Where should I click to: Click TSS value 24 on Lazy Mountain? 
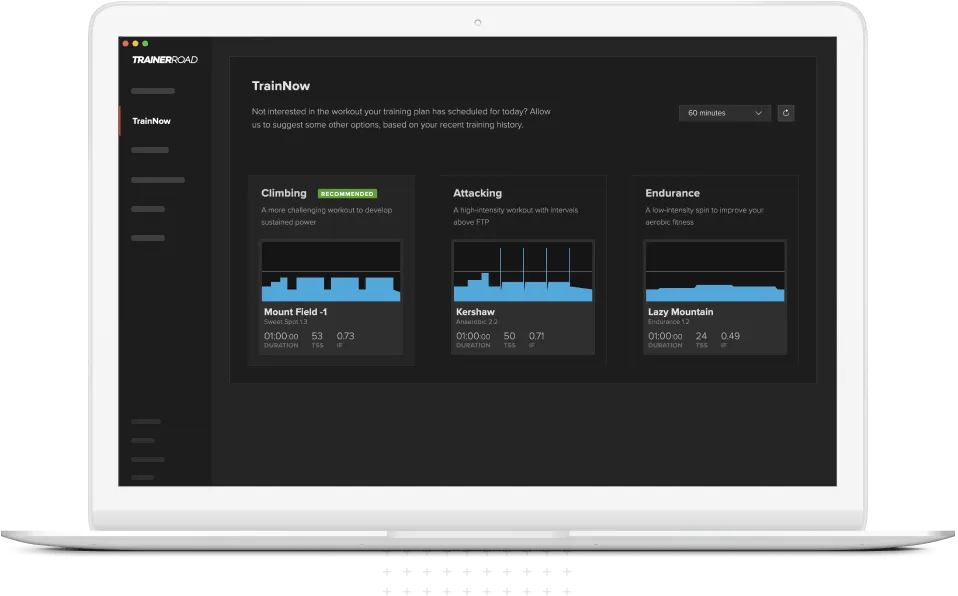click(x=702, y=336)
